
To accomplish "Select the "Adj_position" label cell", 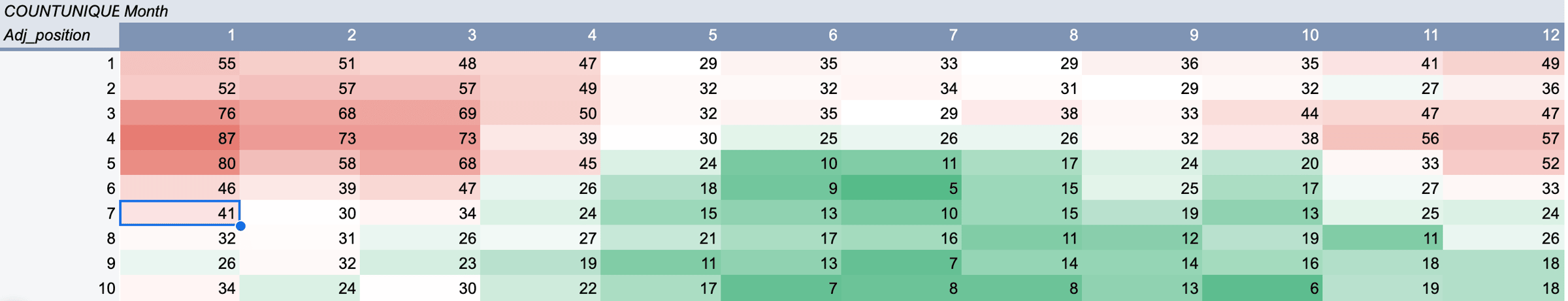I will click(x=48, y=35).
